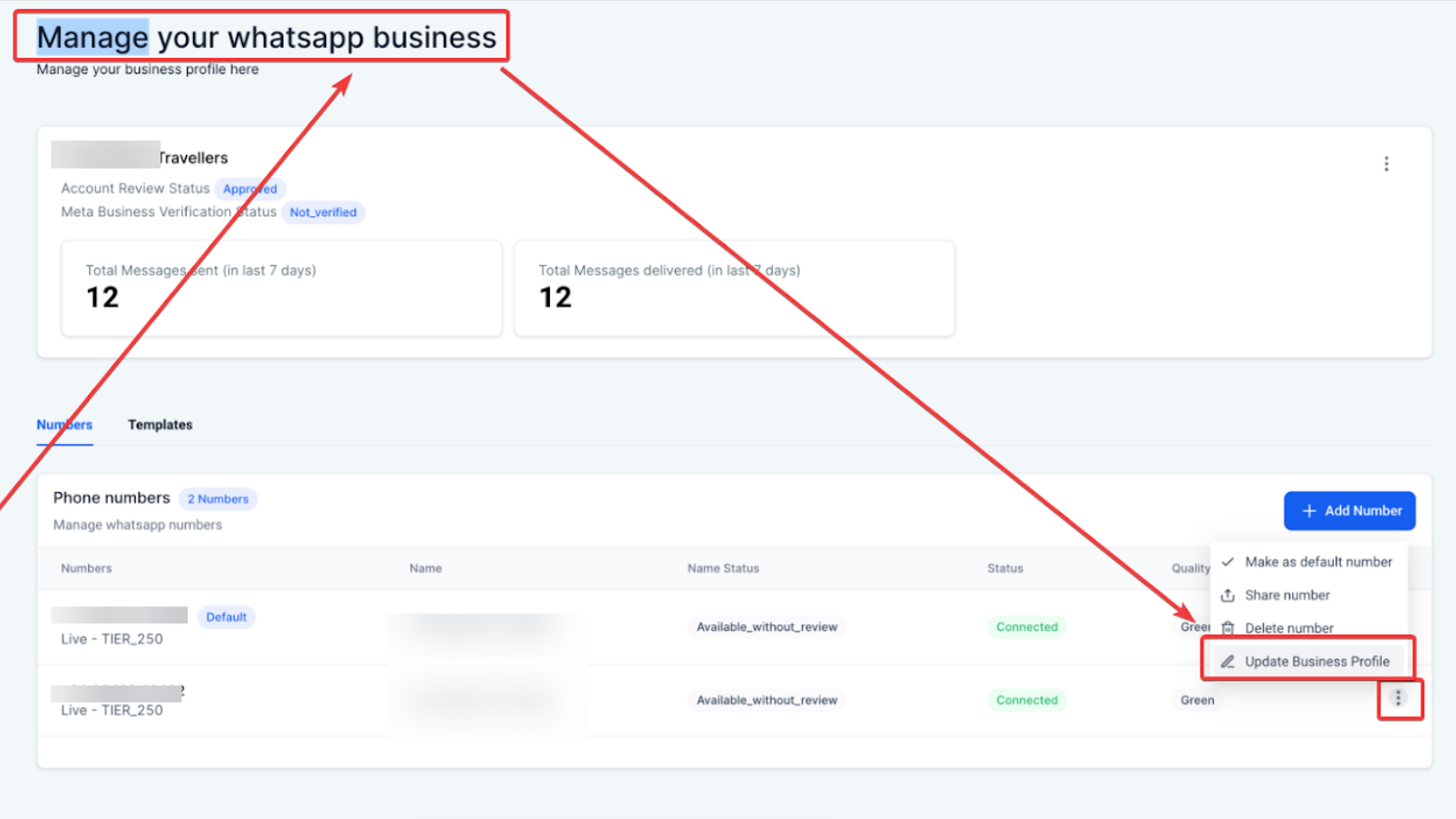Select the Total Messages delivered card
The height and width of the screenshot is (819, 1456).
tap(734, 288)
